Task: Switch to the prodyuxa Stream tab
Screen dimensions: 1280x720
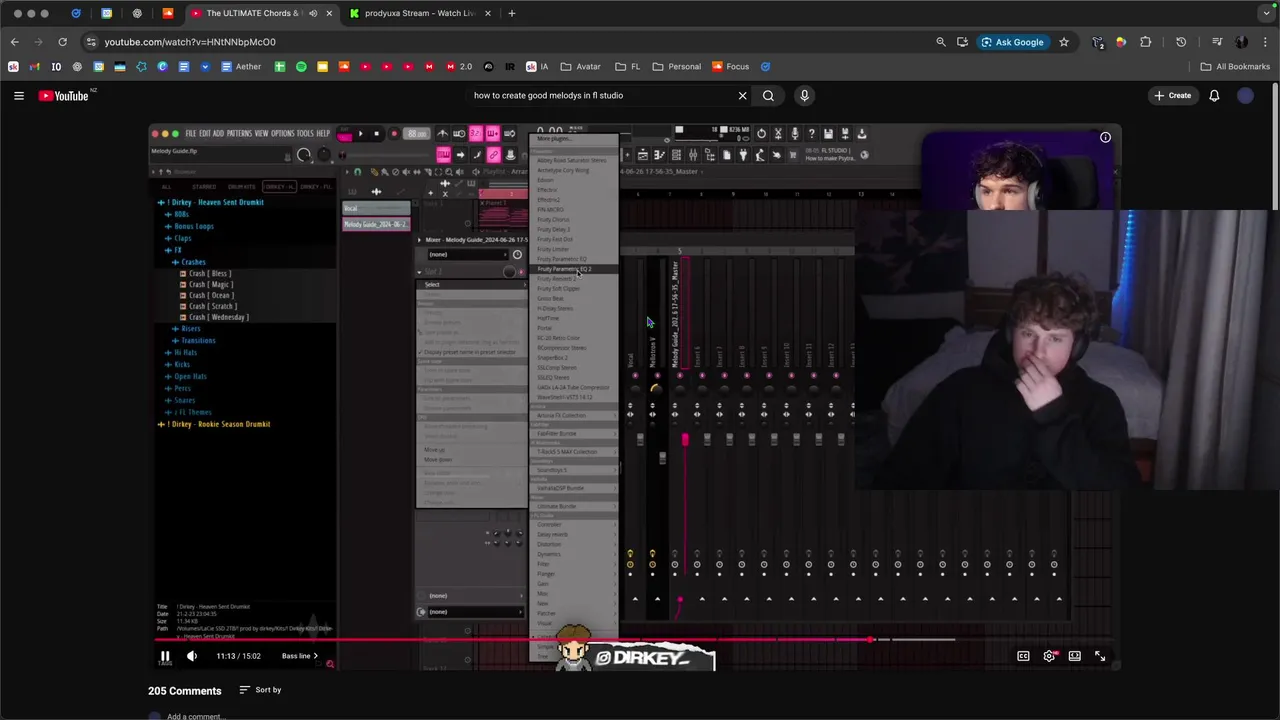Action: tap(418, 13)
